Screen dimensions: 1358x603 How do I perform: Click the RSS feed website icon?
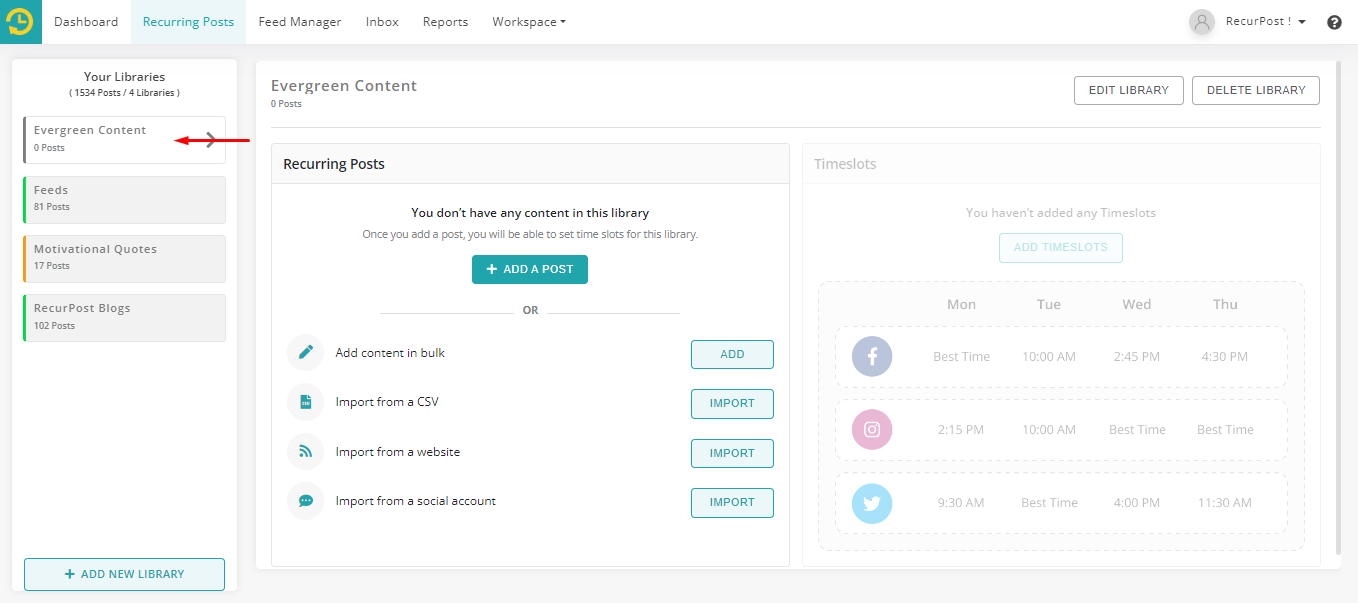pyautogui.click(x=306, y=452)
